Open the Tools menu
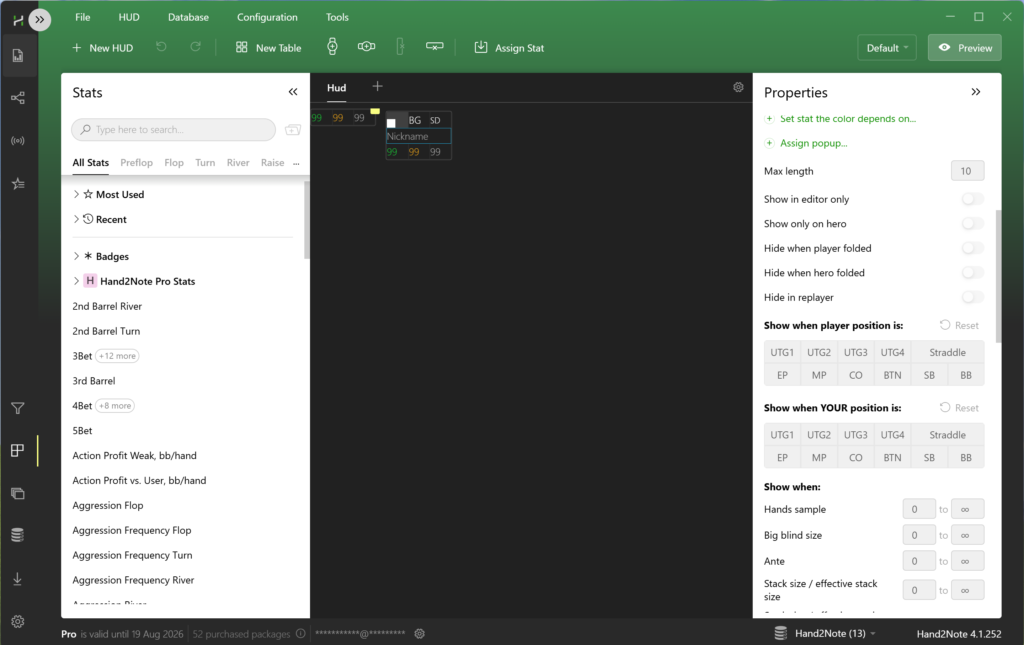 coord(337,17)
